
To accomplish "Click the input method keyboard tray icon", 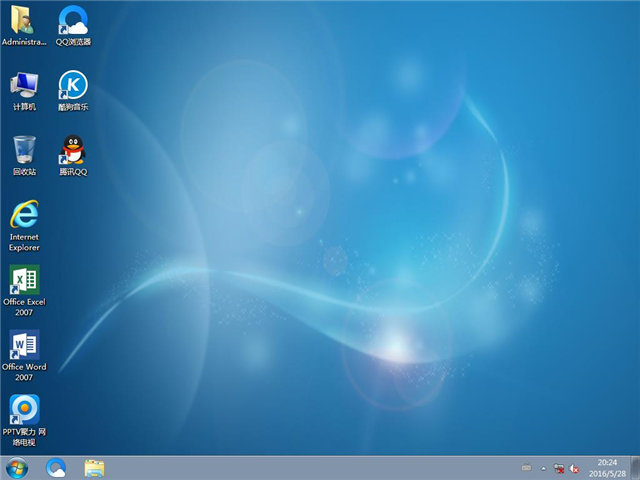I will point(526,467).
